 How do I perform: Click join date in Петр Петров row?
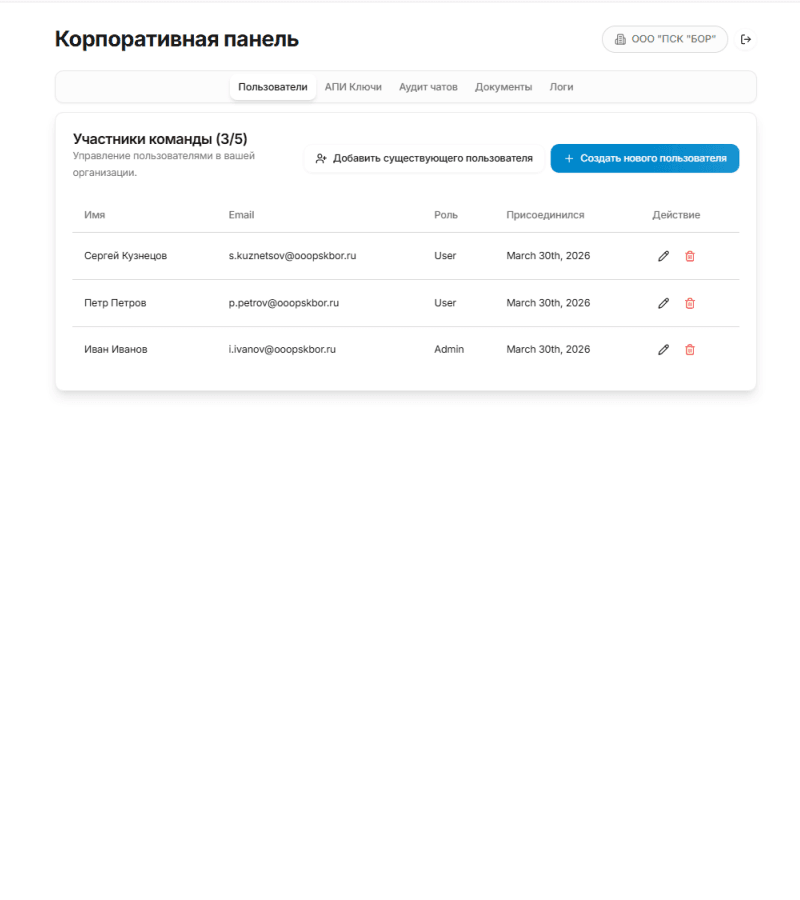(x=548, y=303)
